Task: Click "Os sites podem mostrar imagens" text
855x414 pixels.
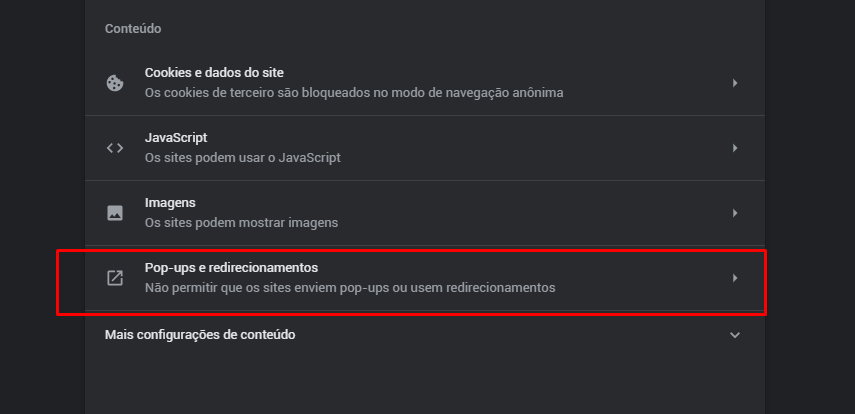Action: 241,223
